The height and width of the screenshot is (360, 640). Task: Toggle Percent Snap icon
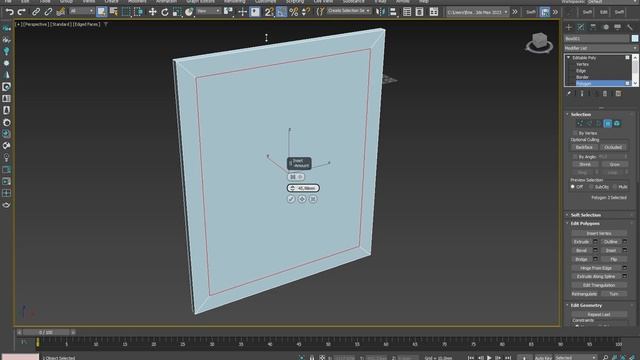click(293, 12)
